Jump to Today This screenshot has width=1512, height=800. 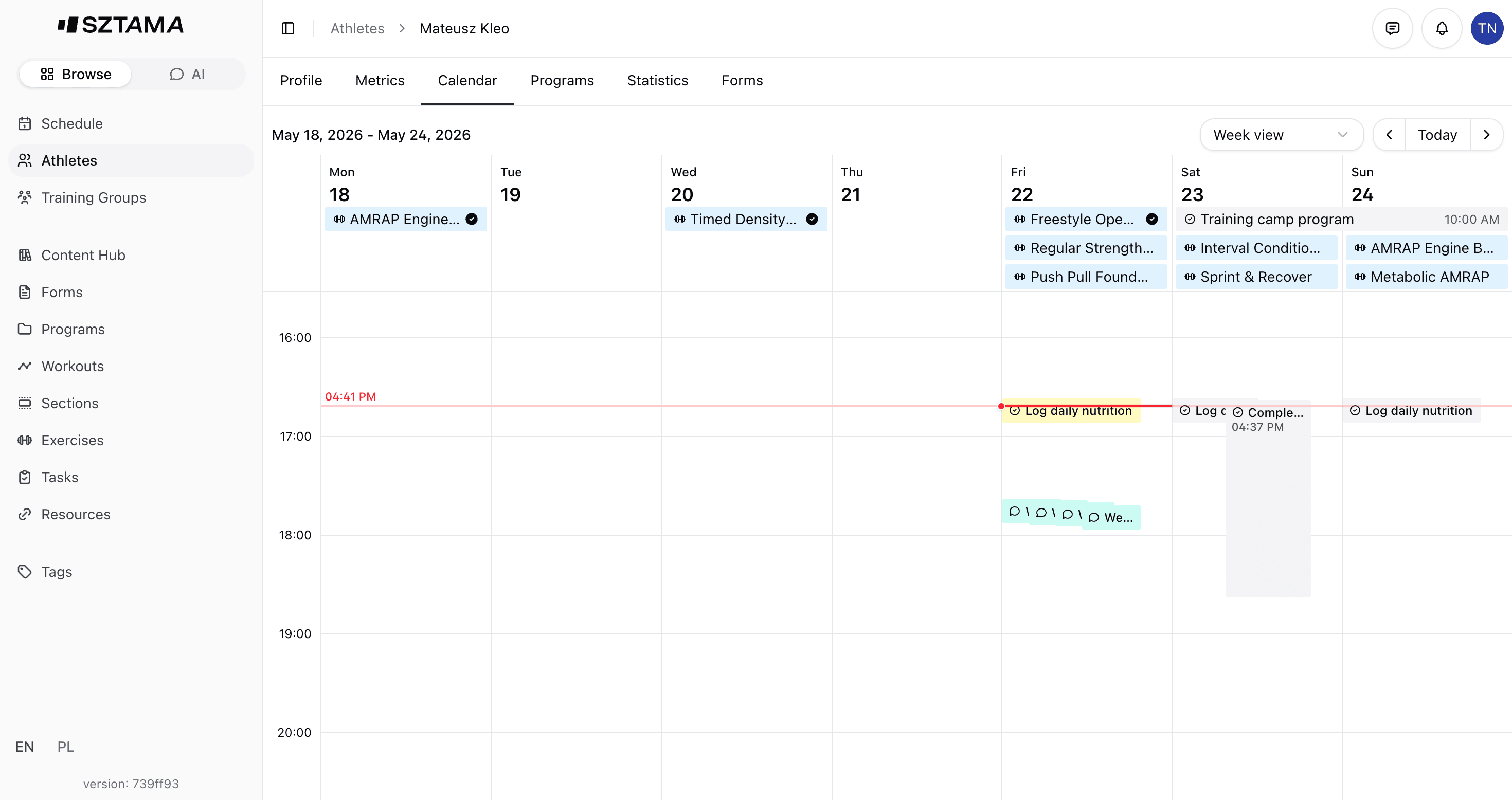(1437, 134)
